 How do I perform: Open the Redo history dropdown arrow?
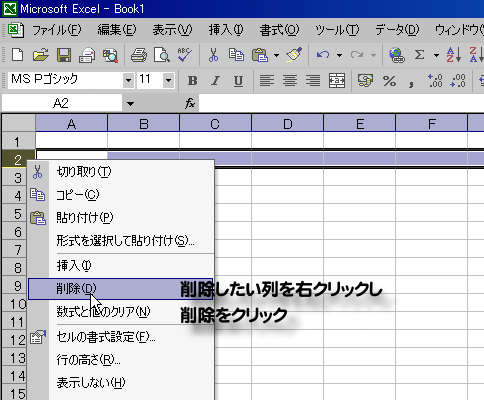(x=373, y=55)
